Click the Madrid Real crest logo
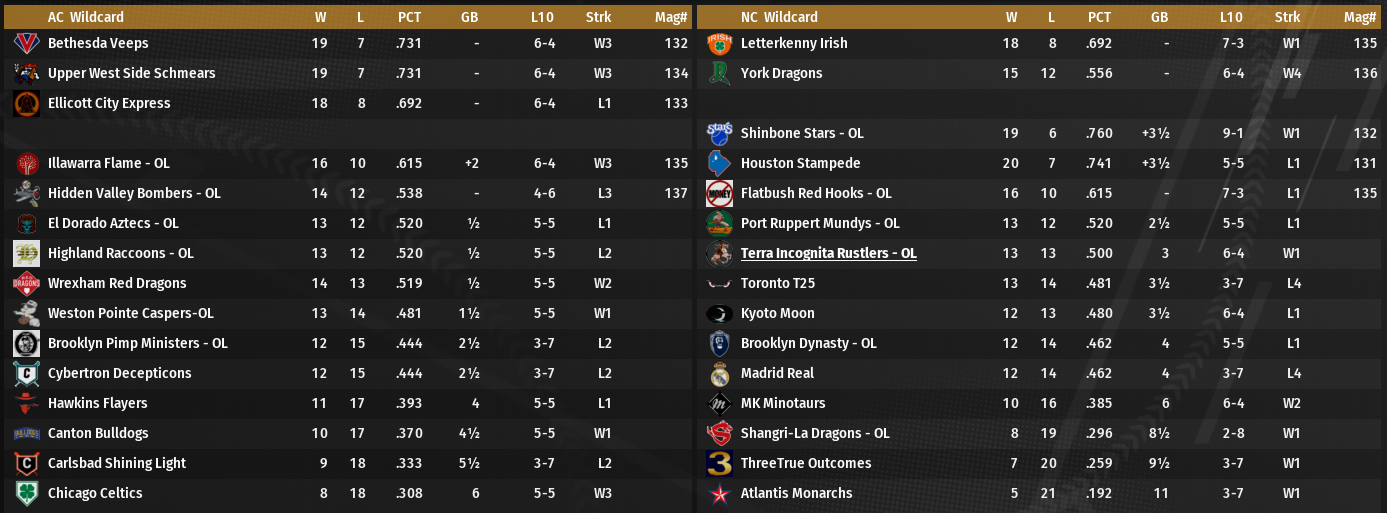Viewport: 1387px width, 513px height. pyautogui.click(x=719, y=373)
